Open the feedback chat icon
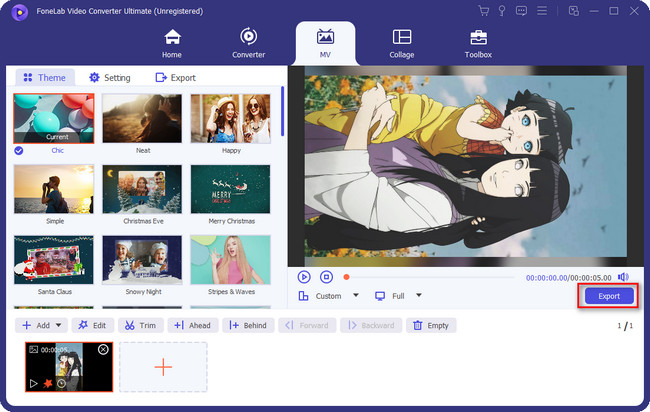Viewport: 650px width, 412px height. [x=521, y=11]
